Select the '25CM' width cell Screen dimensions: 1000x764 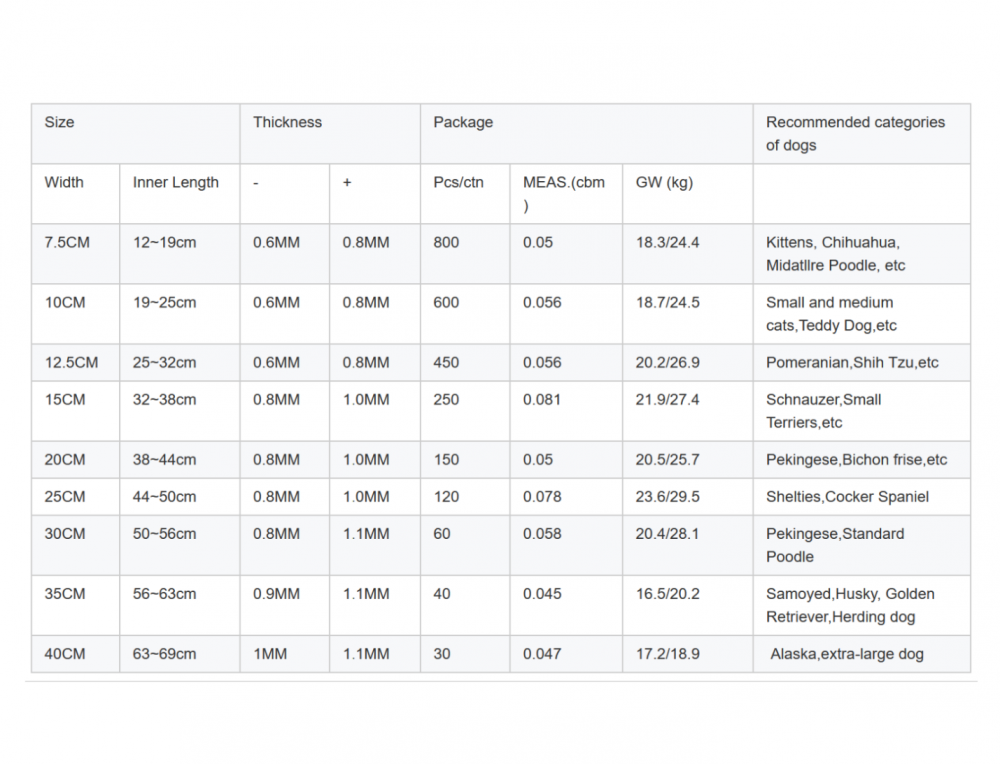[x=75, y=497]
